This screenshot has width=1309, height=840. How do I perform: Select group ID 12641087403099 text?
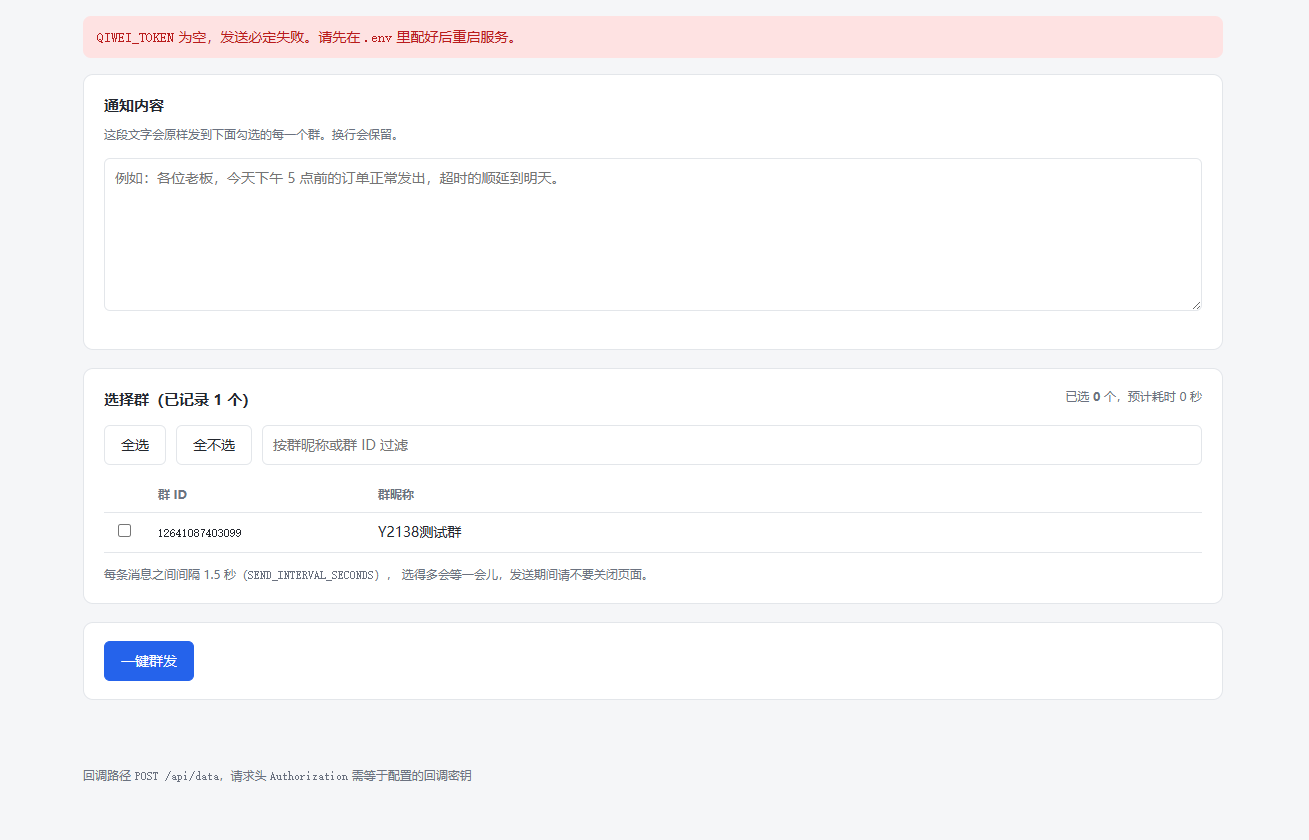click(200, 533)
